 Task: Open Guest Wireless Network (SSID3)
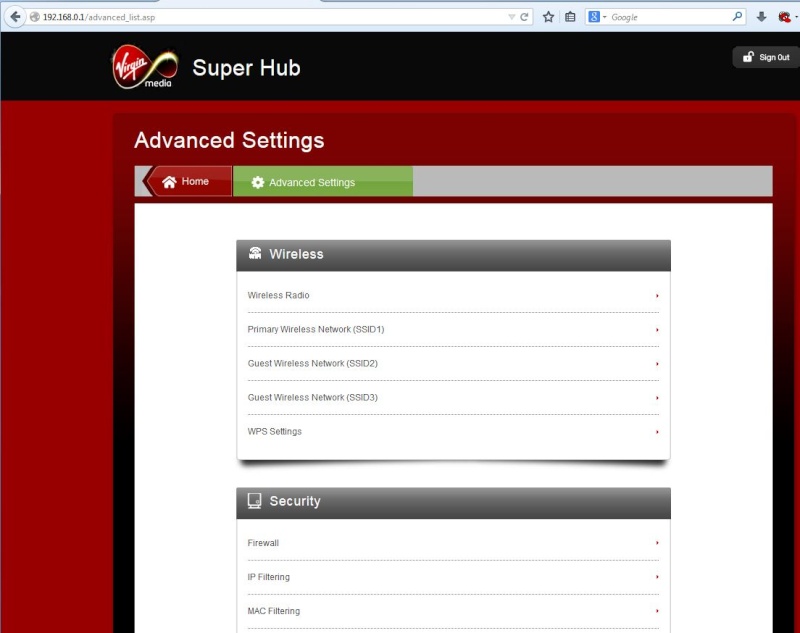[453, 397]
